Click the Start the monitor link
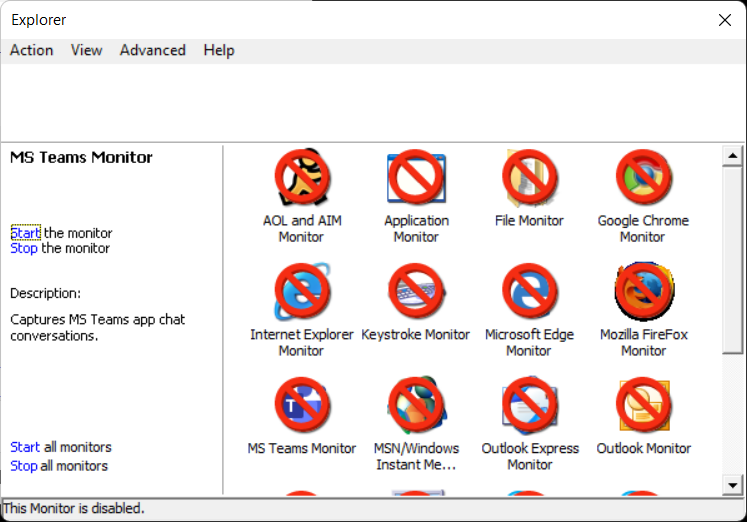Screen dimensions: 747x522 pyautogui.click(x=26, y=232)
